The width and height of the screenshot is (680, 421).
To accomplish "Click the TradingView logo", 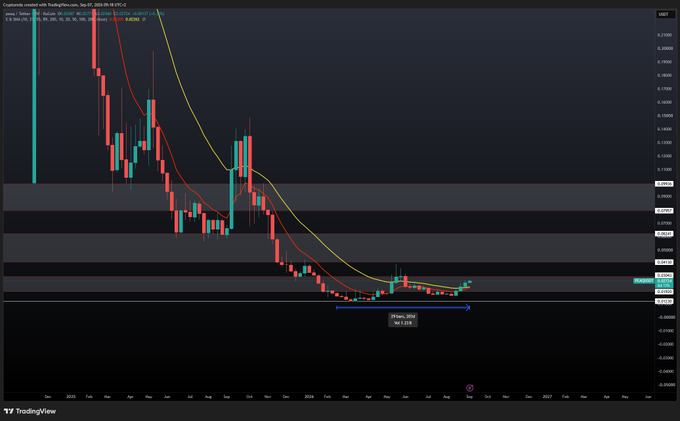I will [30, 411].
